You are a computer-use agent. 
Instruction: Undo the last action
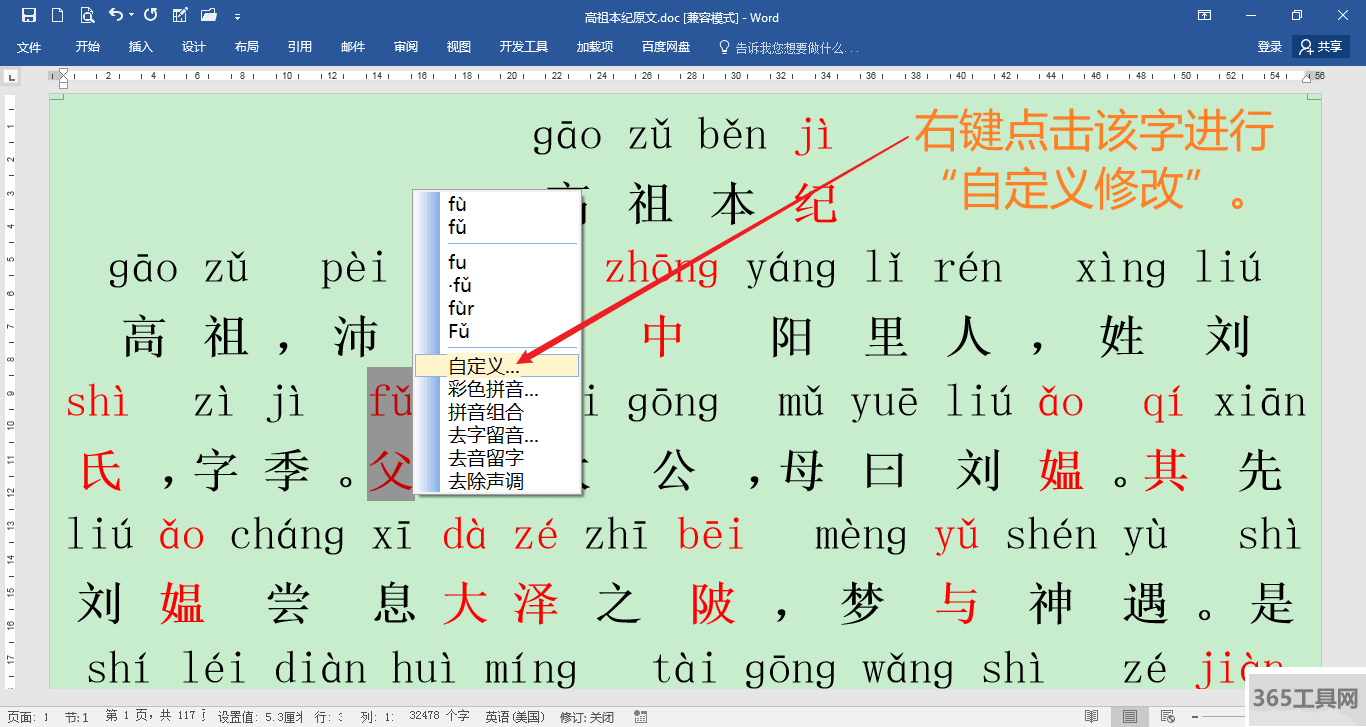tap(116, 15)
